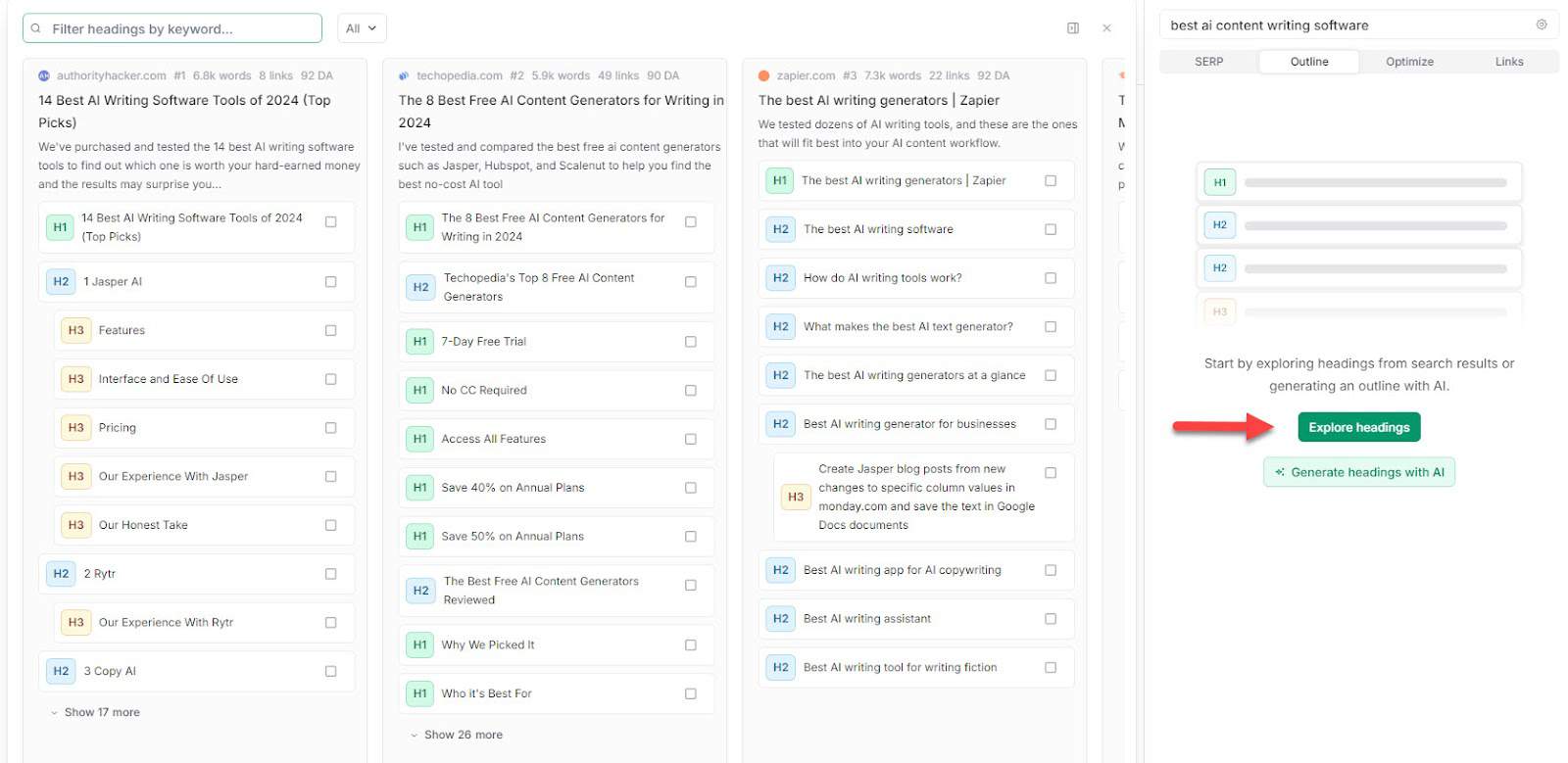The image size is (1568, 763).
Task: Click H3 badge of Create Jasper blog posts heading
Action: pyautogui.click(x=796, y=498)
